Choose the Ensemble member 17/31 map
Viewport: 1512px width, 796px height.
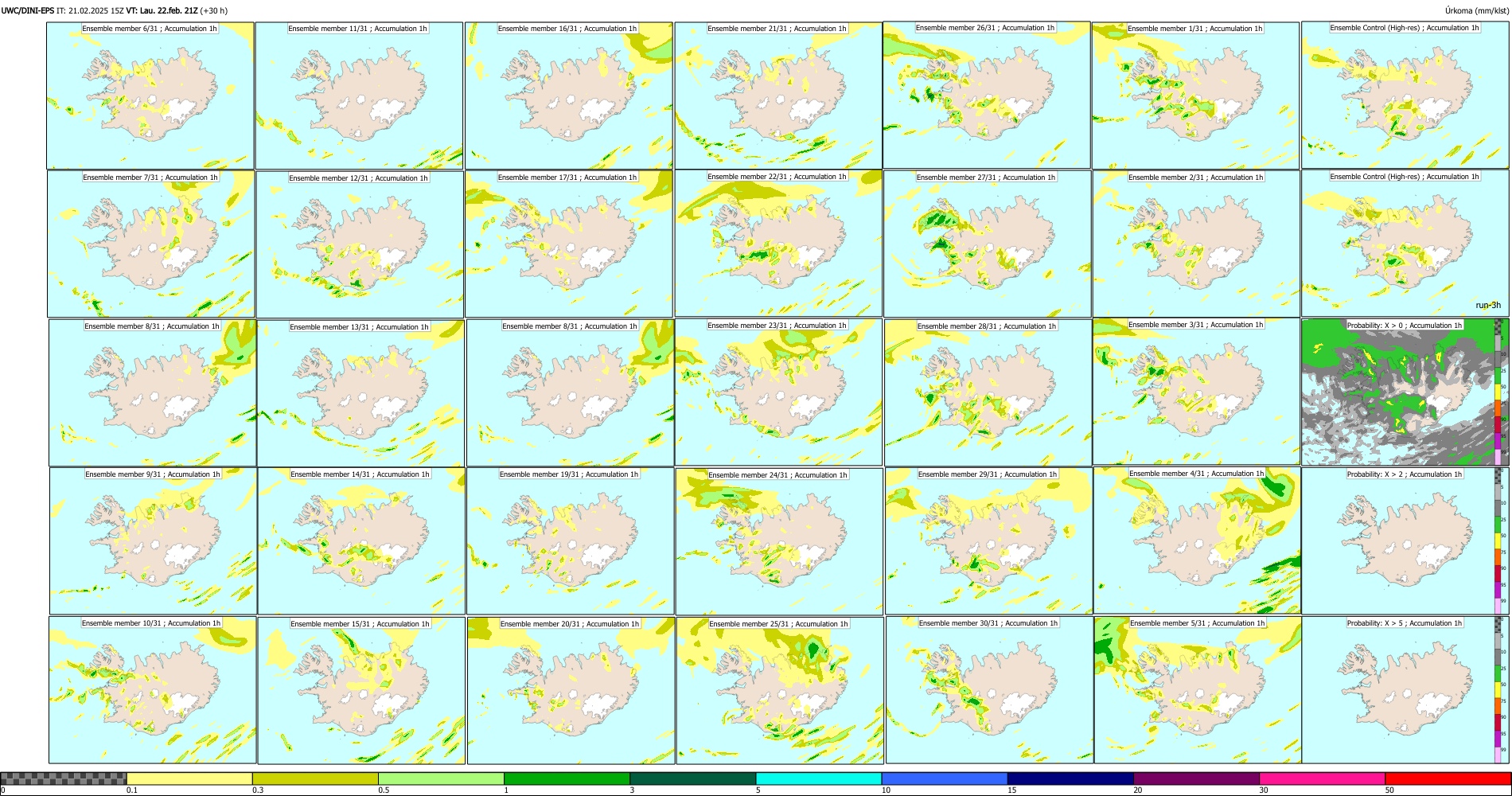(x=569, y=244)
